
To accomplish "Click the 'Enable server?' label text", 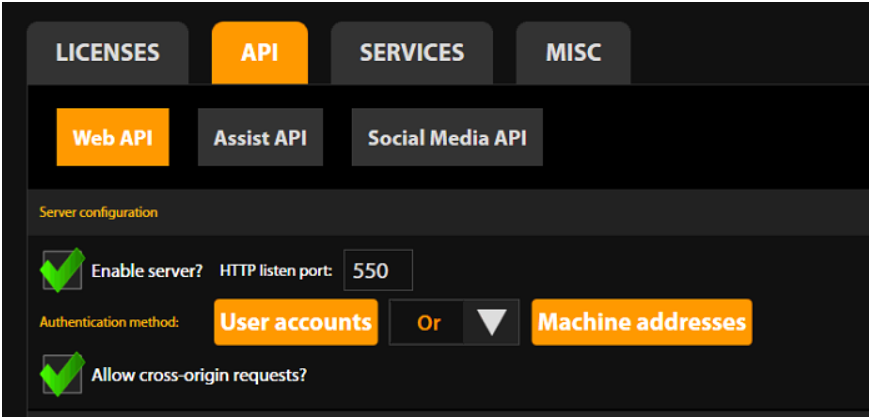I will (147, 271).
